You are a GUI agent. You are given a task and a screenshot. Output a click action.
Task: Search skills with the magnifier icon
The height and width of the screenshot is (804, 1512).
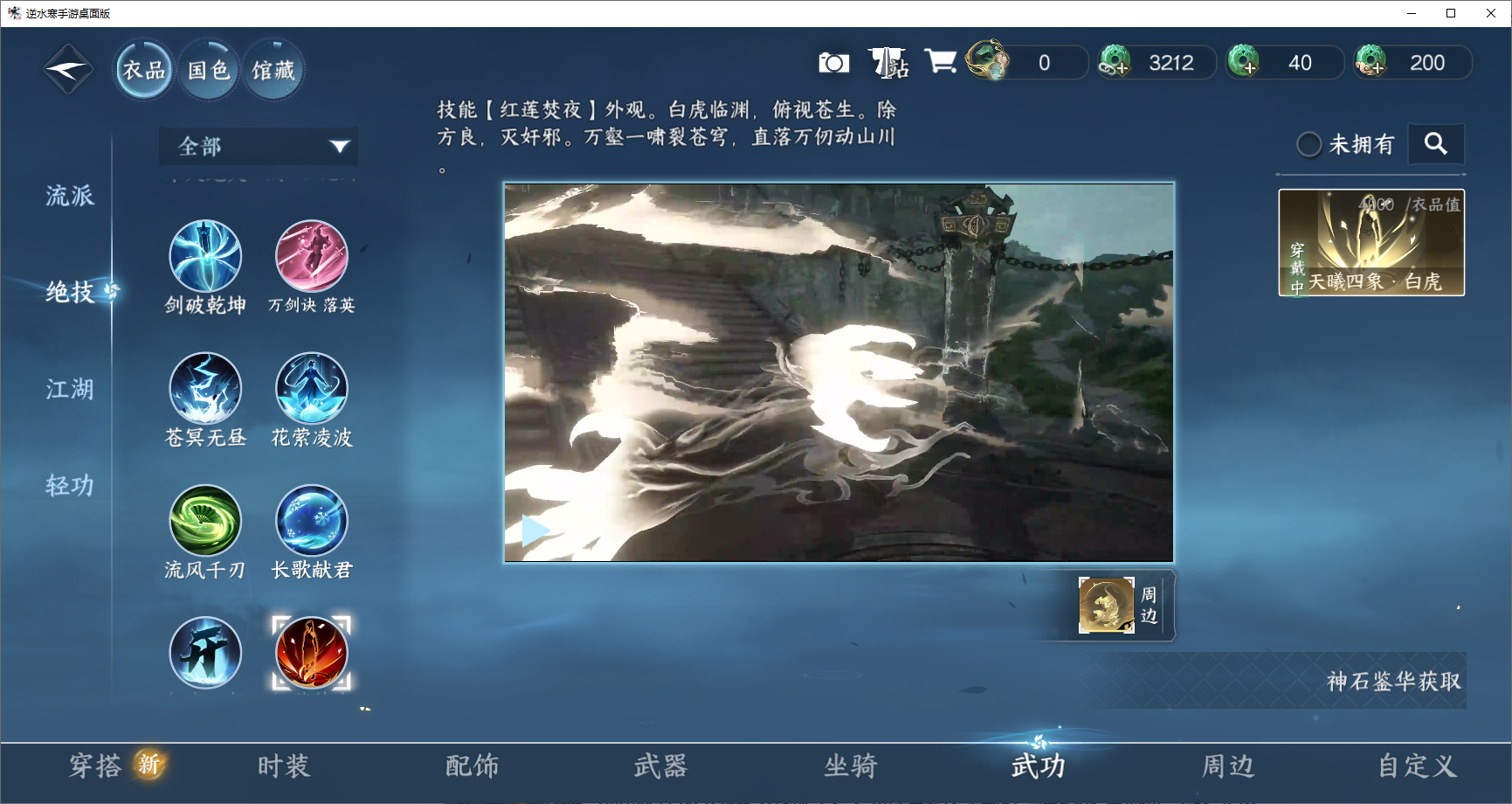[x=1436, y=144]
